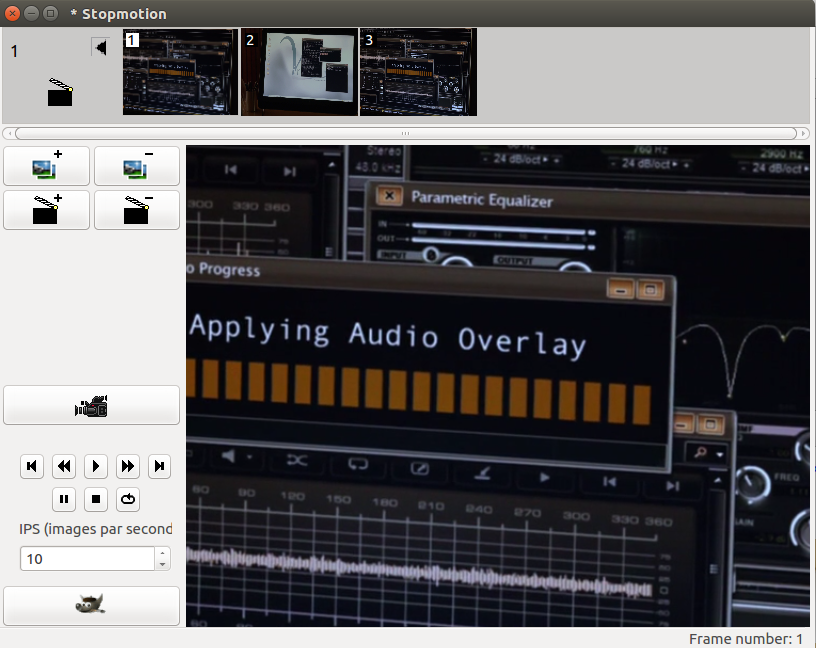Image resolution: width=816 pixels, height=648 pixels.
Task: Select frame thumbnail 3
Action: (418, 72)
